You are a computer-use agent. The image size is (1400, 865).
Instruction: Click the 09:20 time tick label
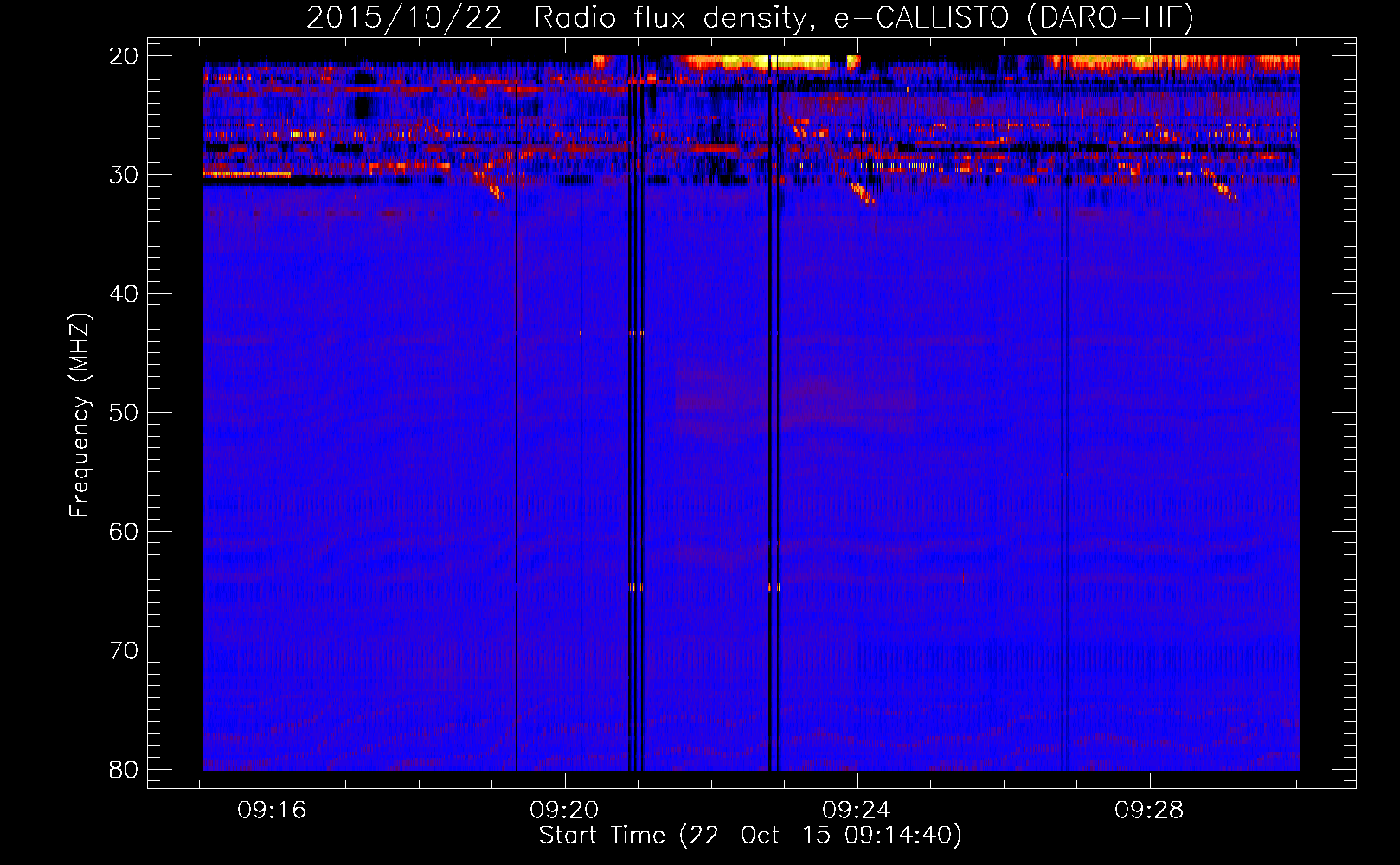point(565,811)
